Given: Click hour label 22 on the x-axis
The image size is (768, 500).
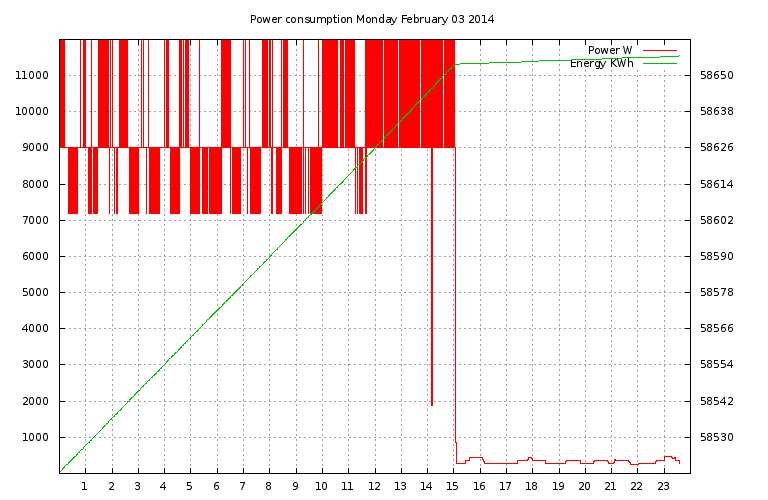Looking at the screenshot, I should tap(636, 486).
